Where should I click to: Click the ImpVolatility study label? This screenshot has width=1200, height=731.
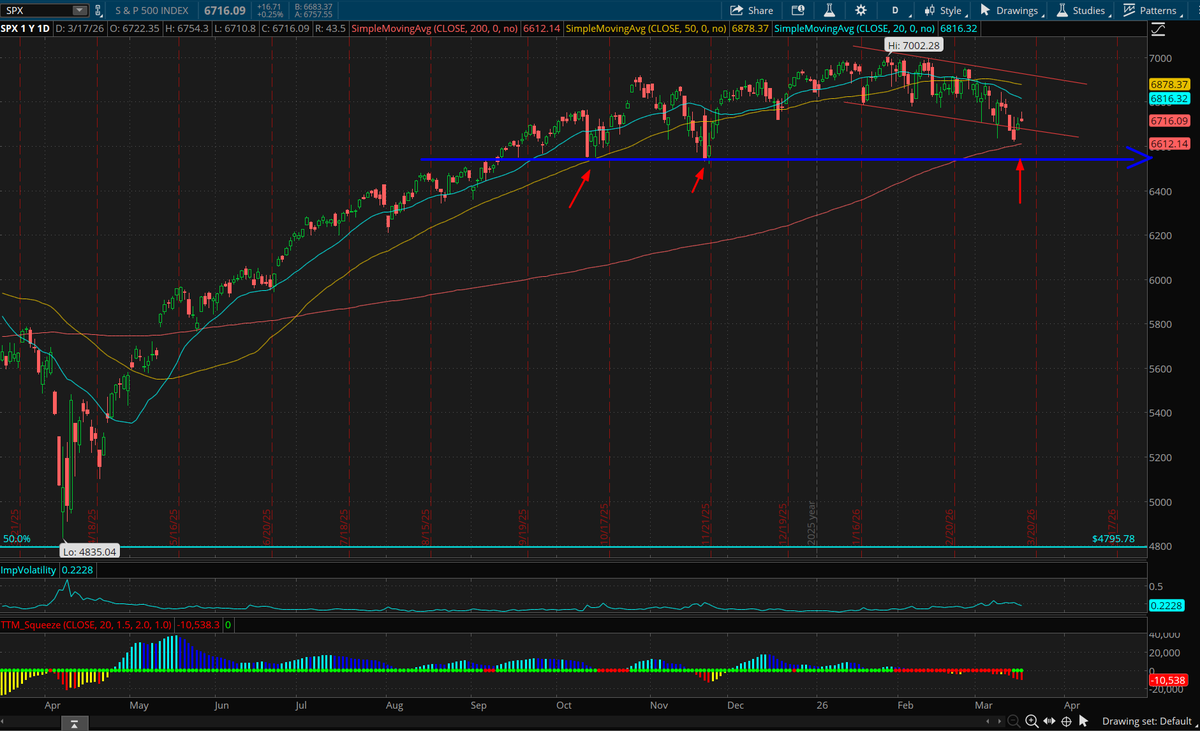(28, 570)
